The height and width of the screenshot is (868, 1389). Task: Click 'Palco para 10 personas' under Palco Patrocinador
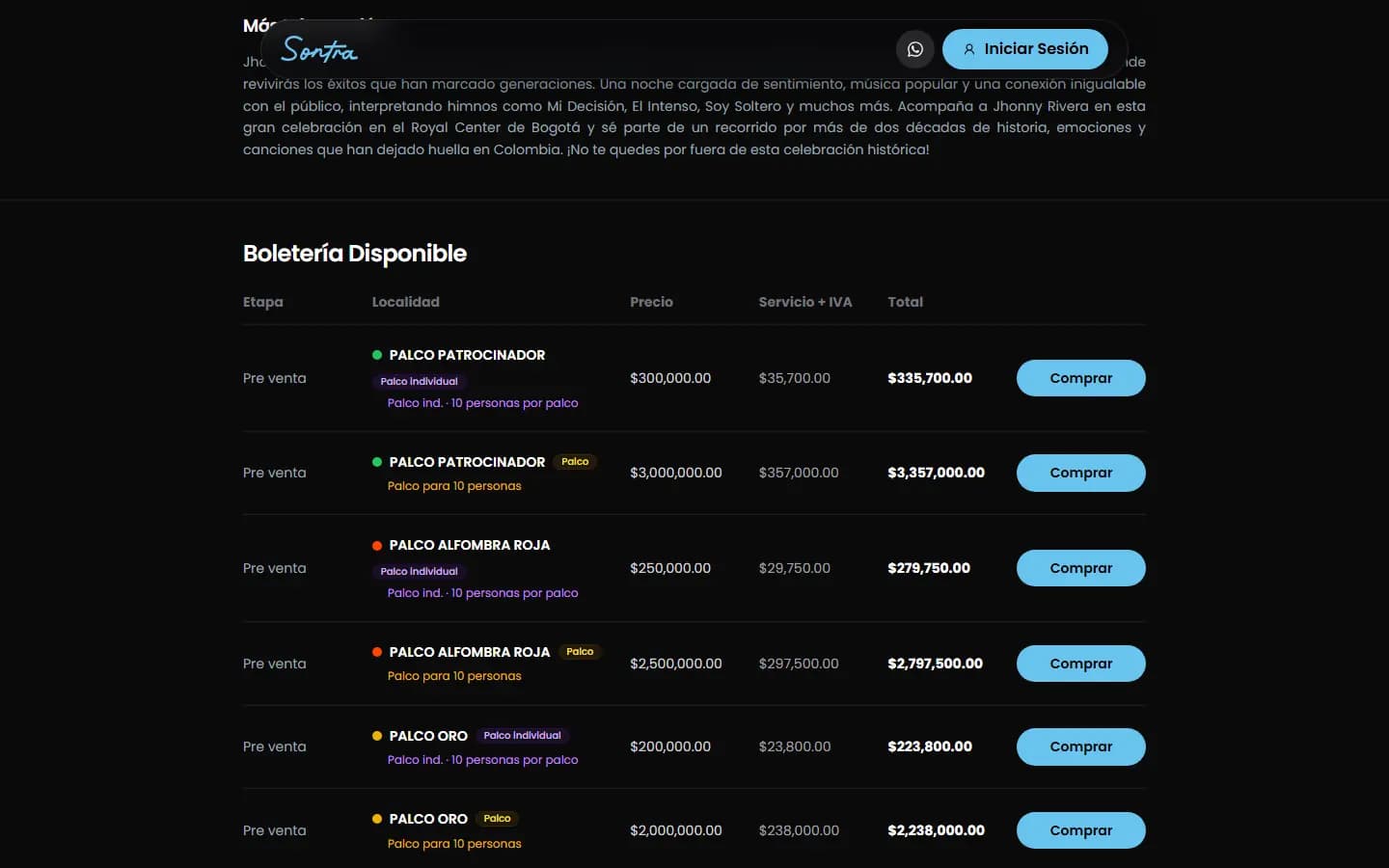pos(454,486)
